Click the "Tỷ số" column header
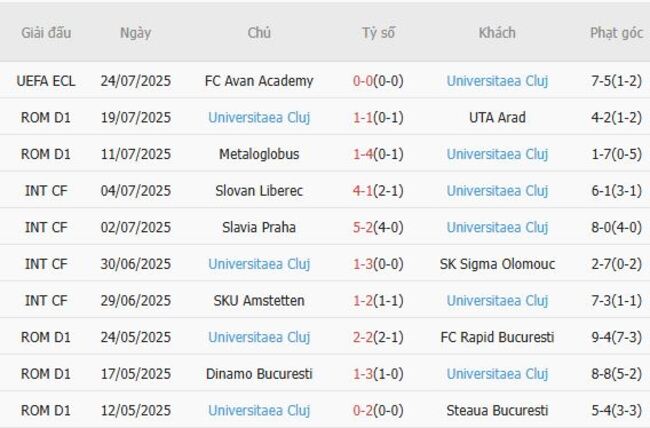The image size is (650, 428). [x=378, y=32]
